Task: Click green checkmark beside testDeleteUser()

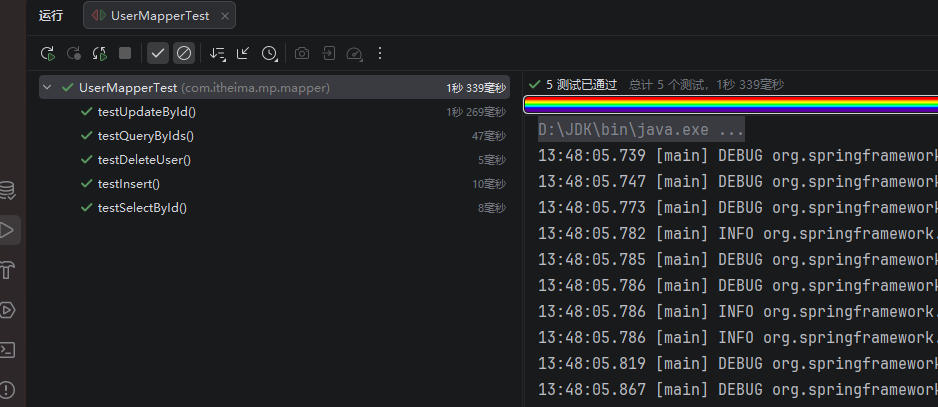Action: (x=87, y=159)
